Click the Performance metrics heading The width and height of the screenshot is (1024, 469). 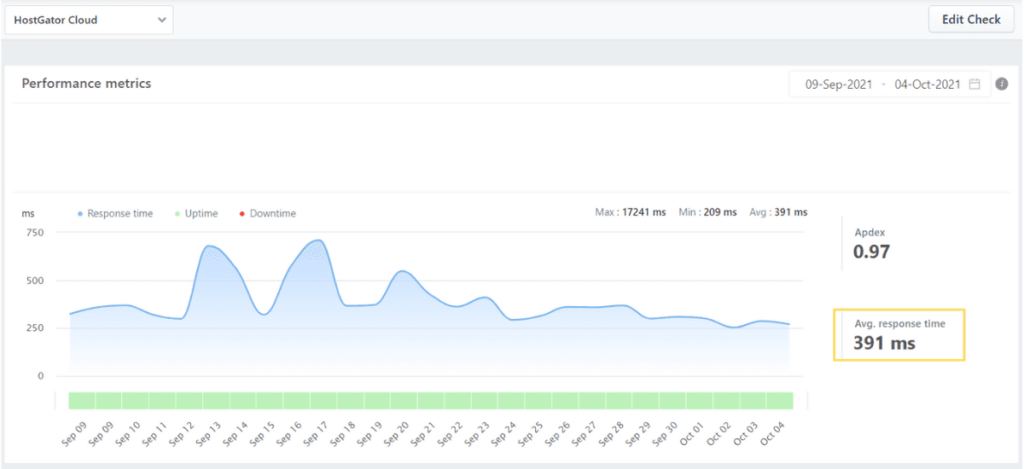click(87, 84)
